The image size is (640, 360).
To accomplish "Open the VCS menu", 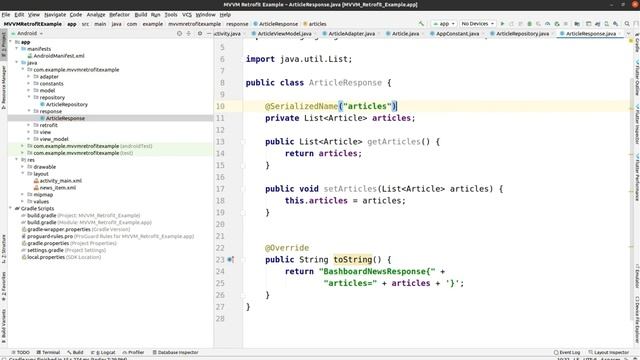I will click(187, 15).
